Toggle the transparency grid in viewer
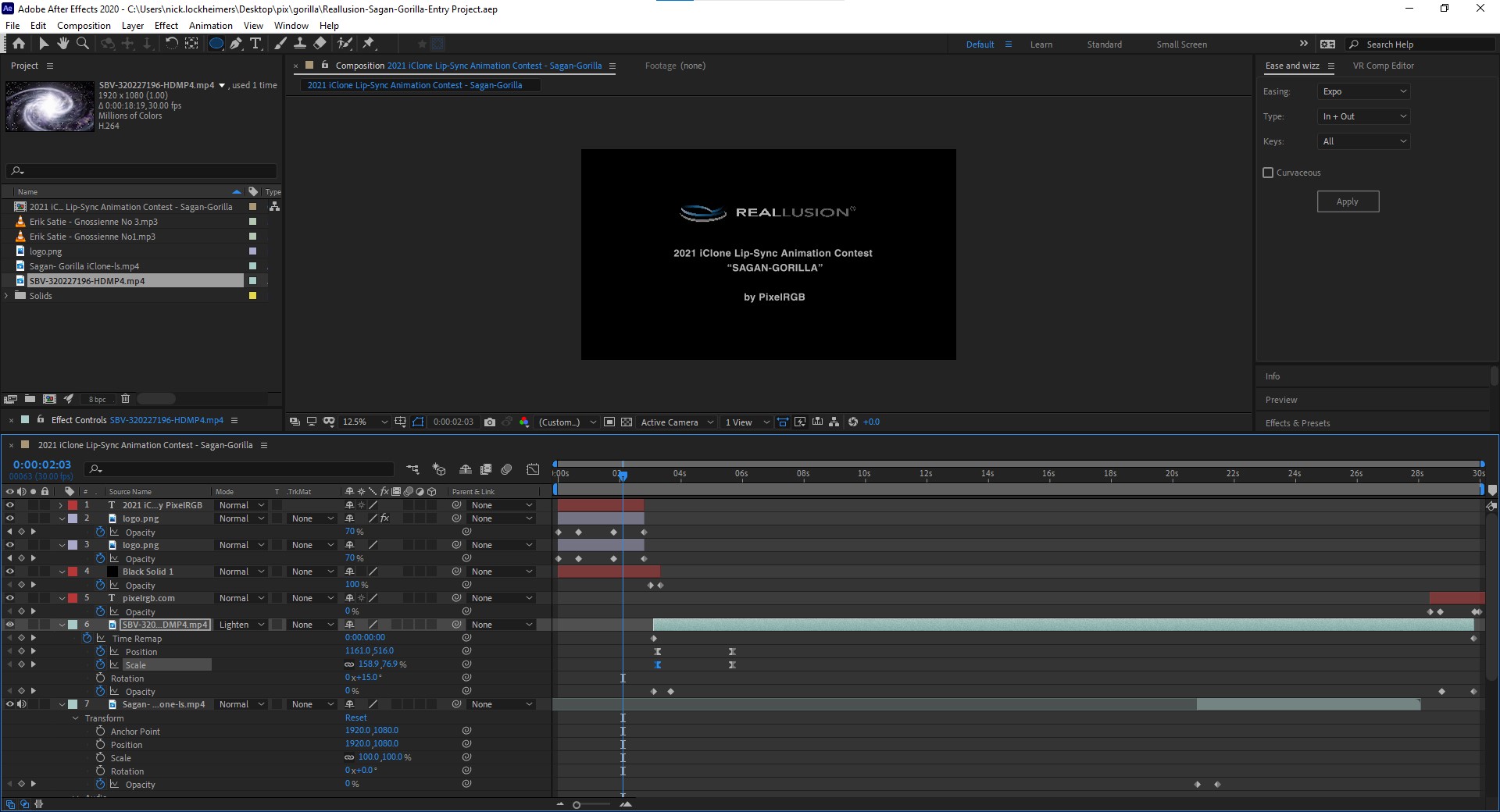Screen dimensions: 1500x812 (x=627, y=422)
